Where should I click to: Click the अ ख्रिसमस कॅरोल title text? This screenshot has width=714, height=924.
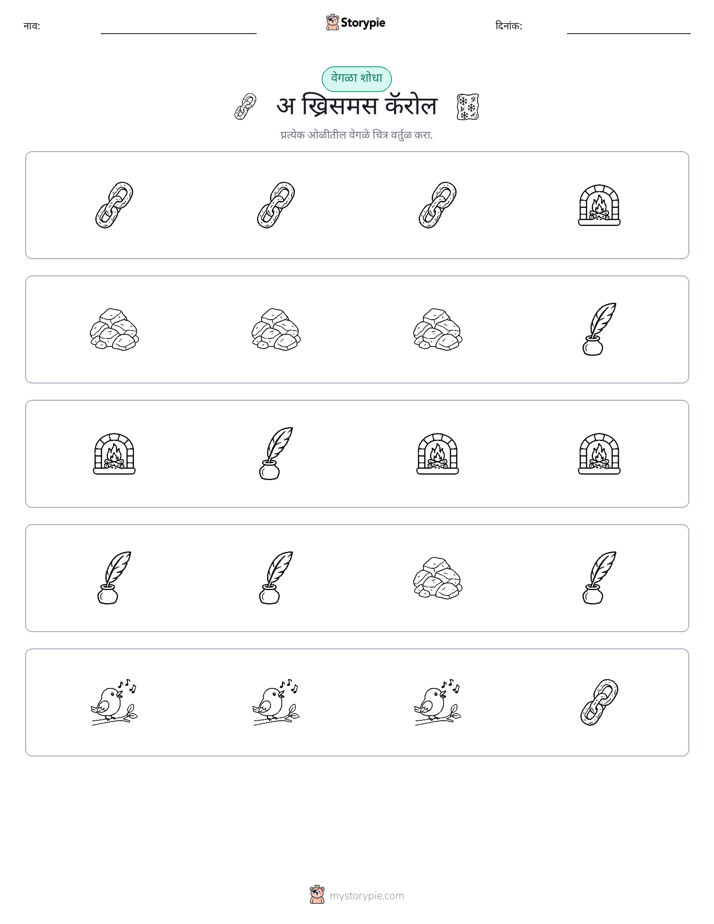point(357,107)
